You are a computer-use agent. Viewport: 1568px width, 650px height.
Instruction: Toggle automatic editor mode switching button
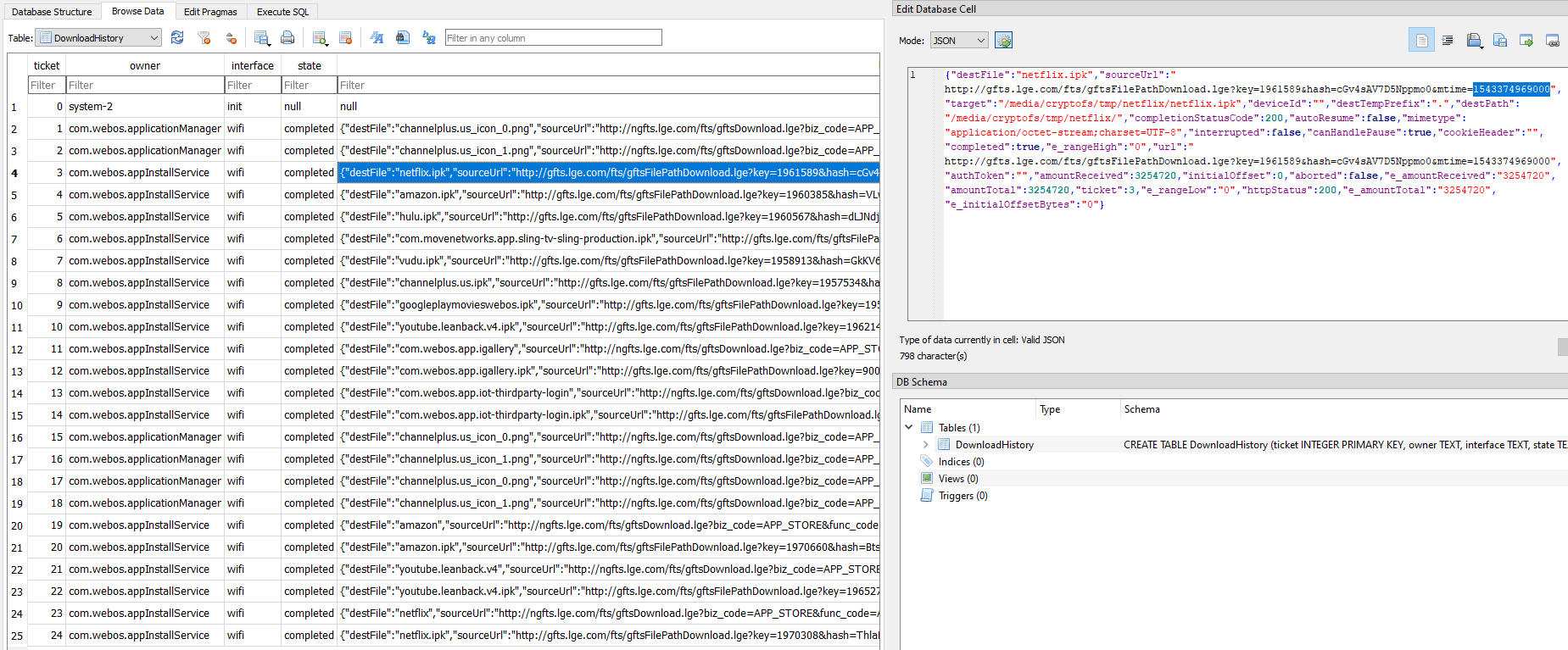[x=1003, y=41]
